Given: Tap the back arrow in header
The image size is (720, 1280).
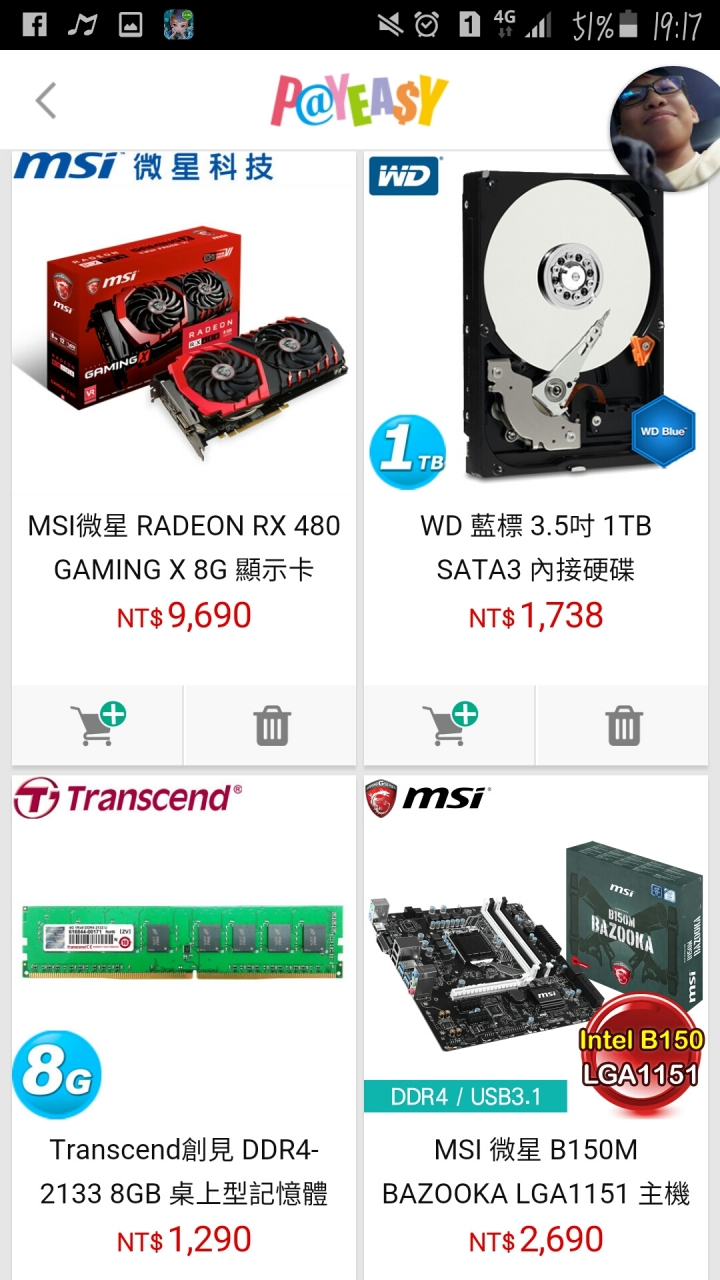Looking at the screenshot, I should click(x=45, y=101).
